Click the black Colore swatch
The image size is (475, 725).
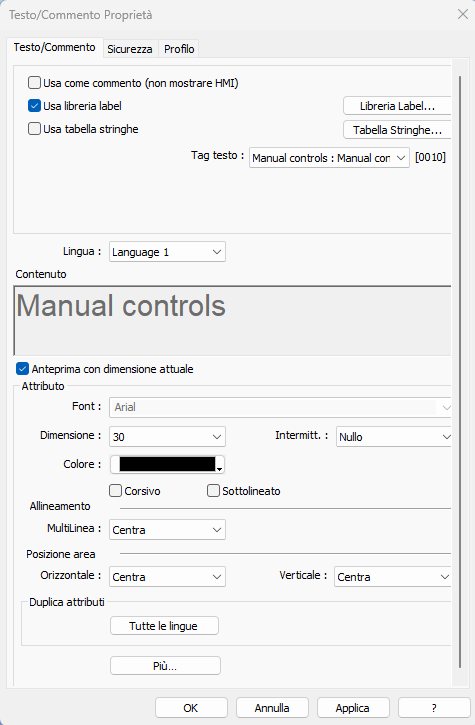point(167,464)
